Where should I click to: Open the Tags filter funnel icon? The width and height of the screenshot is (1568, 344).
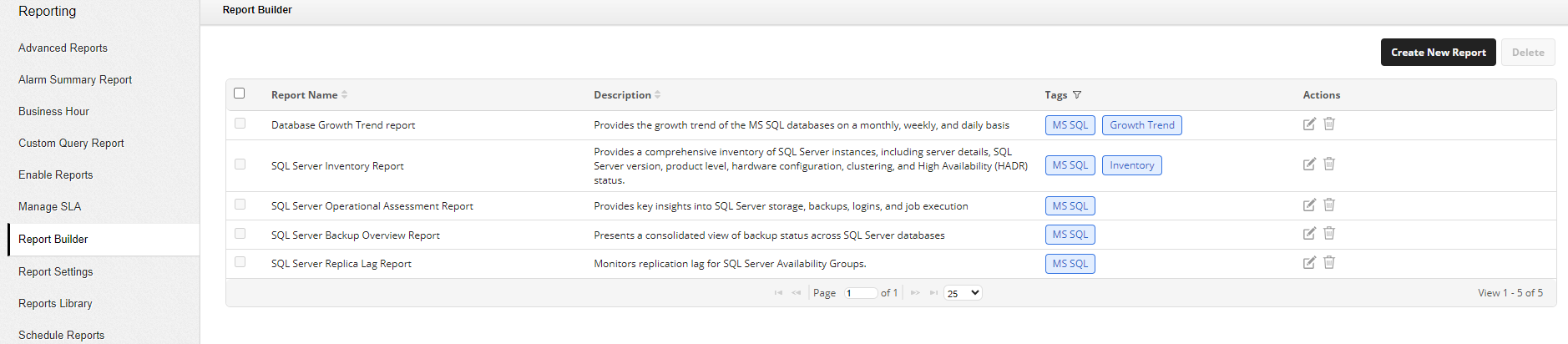(x=1077, y=95)
